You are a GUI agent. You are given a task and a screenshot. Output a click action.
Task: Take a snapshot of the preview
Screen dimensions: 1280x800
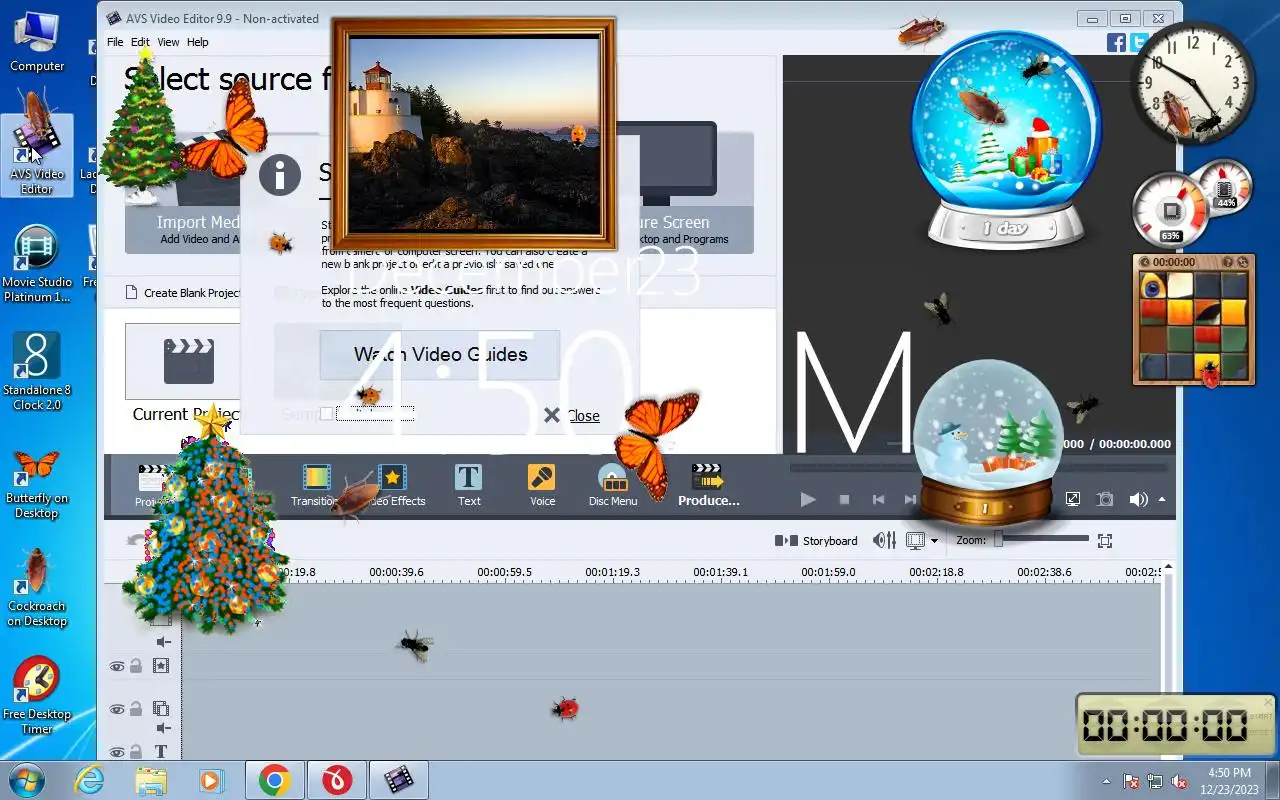pos(1105,499)
